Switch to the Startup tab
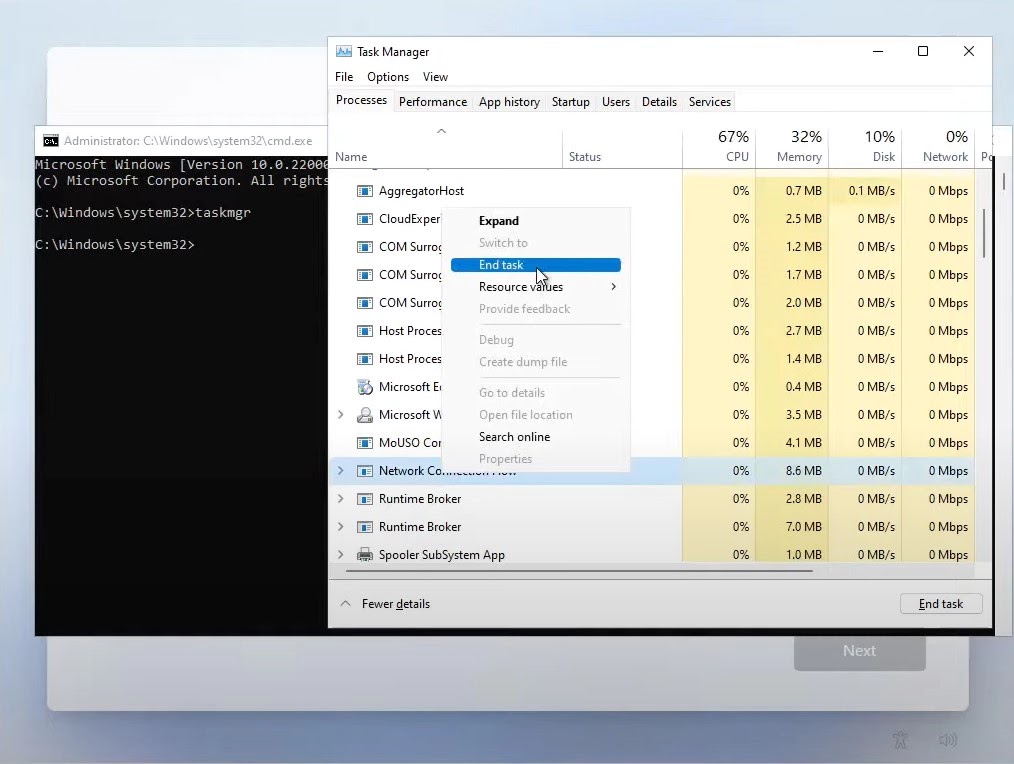The width and height of the screenshot is (1014, 764). (570, 102)
